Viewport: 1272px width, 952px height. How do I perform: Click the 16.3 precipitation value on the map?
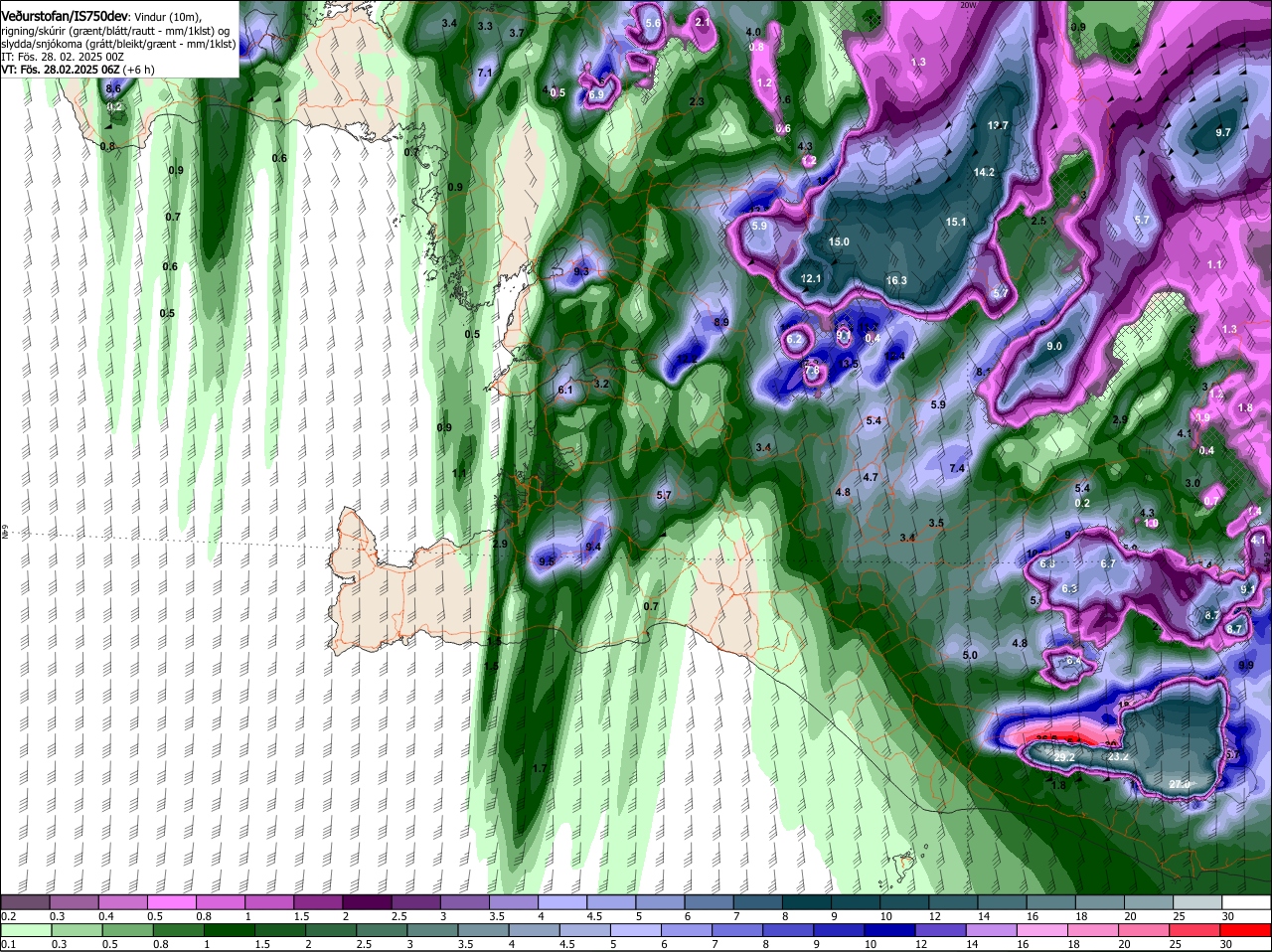click(896, 281)
